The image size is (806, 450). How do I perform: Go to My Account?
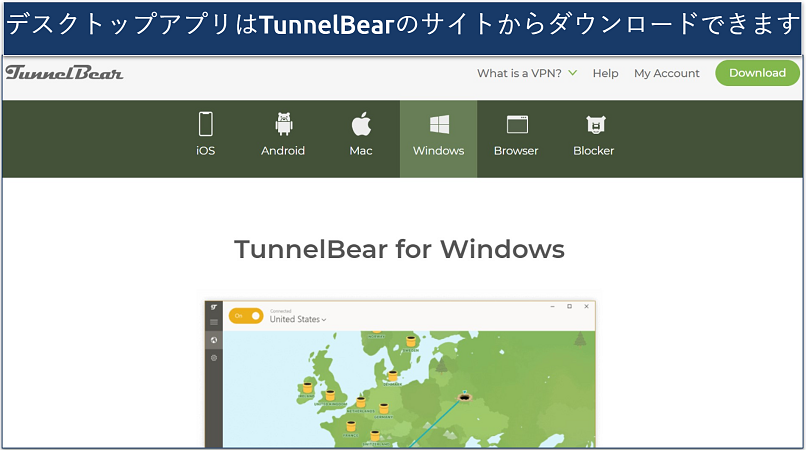(x=667, y=73)
